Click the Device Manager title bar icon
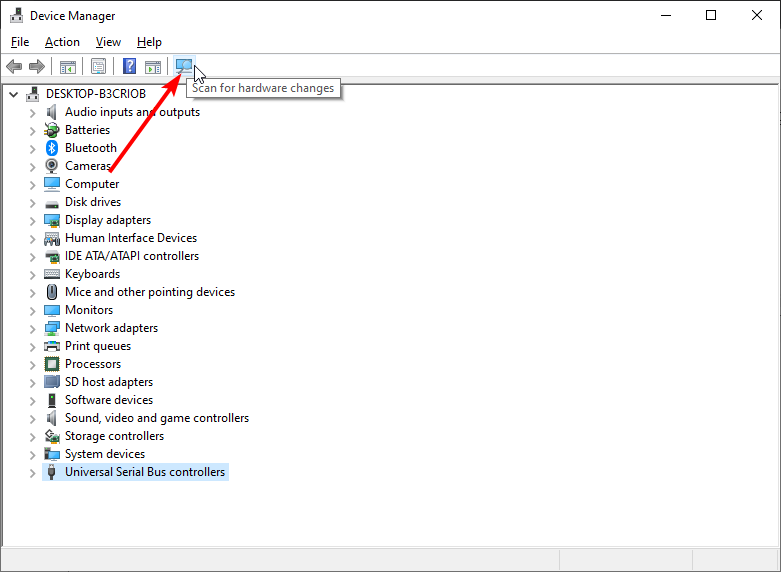 pyautogui.click(x=16, y=15)
